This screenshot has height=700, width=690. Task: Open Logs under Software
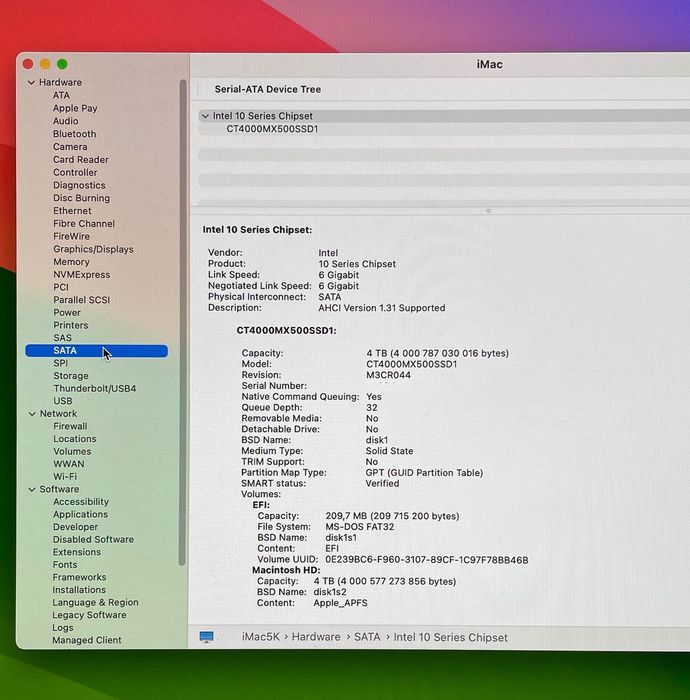coord(63,628)
